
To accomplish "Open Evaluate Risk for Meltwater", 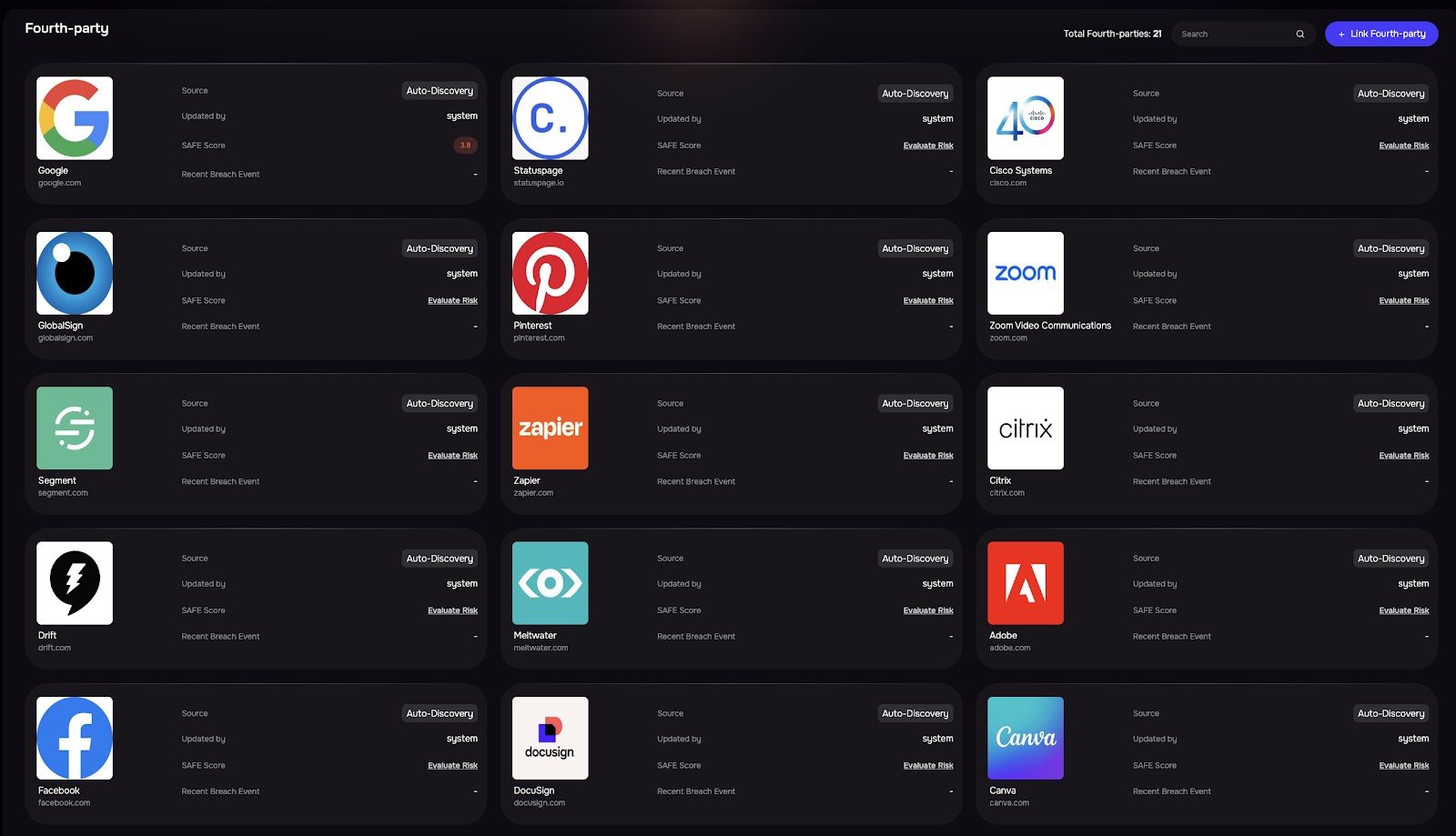I will pyautogui.click(x=928, y=610).
